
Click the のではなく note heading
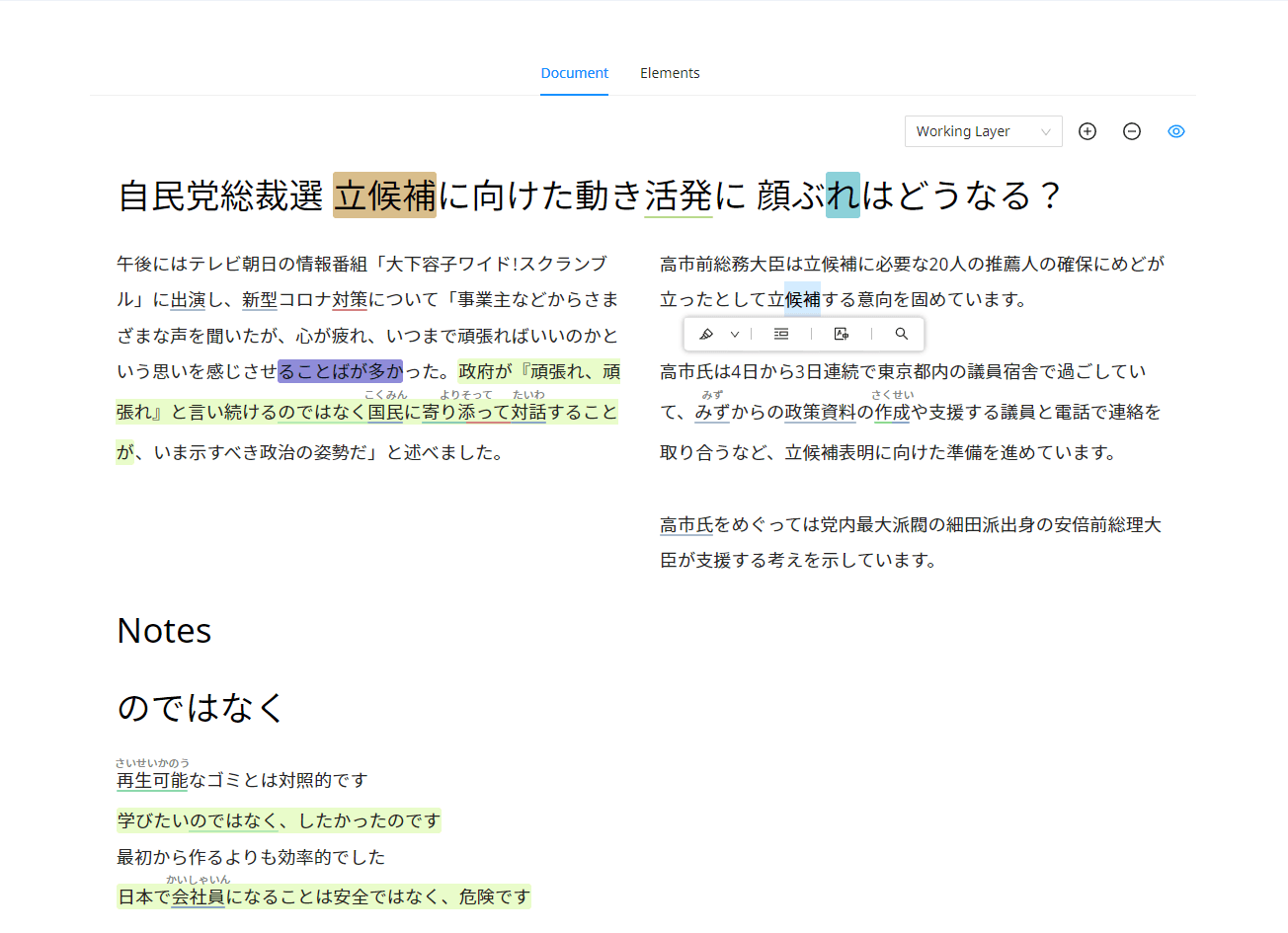(x=201, y=708)
